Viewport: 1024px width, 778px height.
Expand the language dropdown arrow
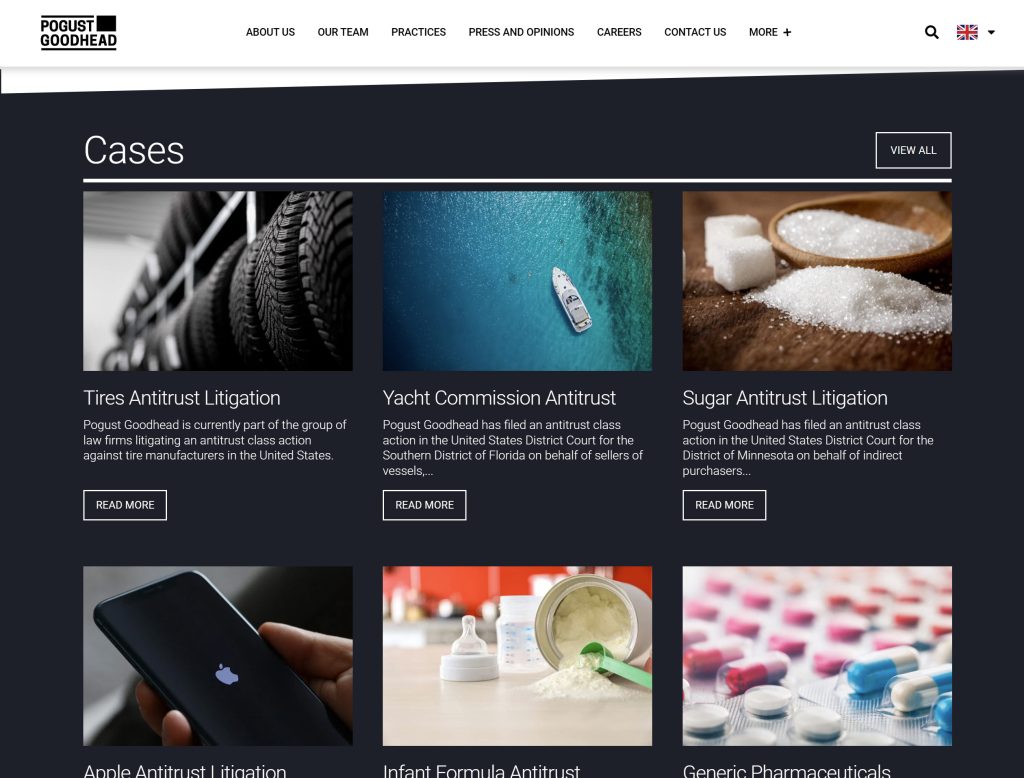pyautogui.click(x=991, y=32)
